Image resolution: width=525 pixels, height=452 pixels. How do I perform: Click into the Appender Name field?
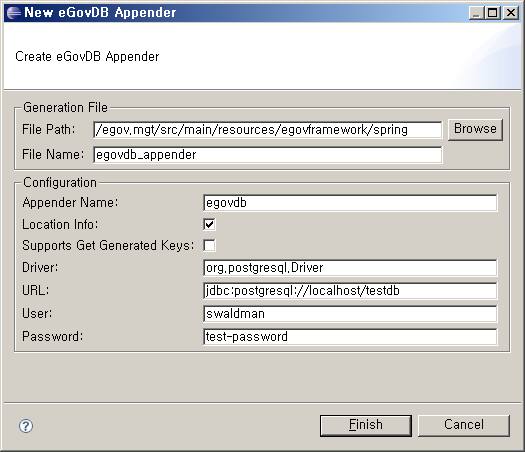(350, 203)
